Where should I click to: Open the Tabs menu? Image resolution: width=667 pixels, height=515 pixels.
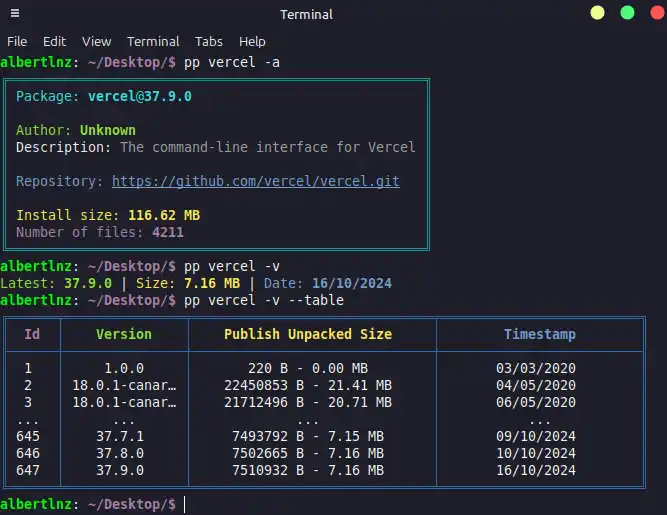coord(209,42)
